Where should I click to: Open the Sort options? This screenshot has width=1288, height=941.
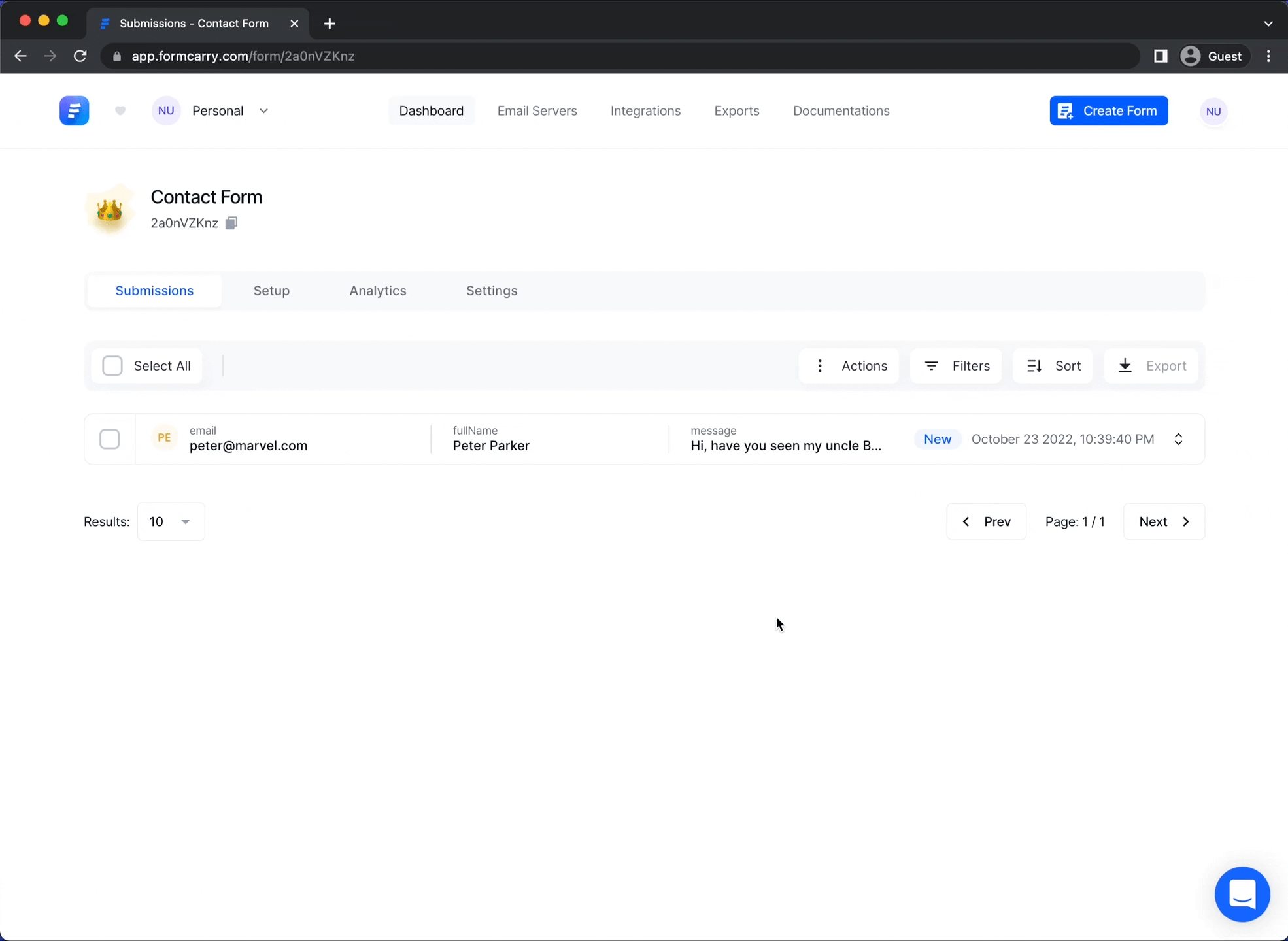(1053, 366)
